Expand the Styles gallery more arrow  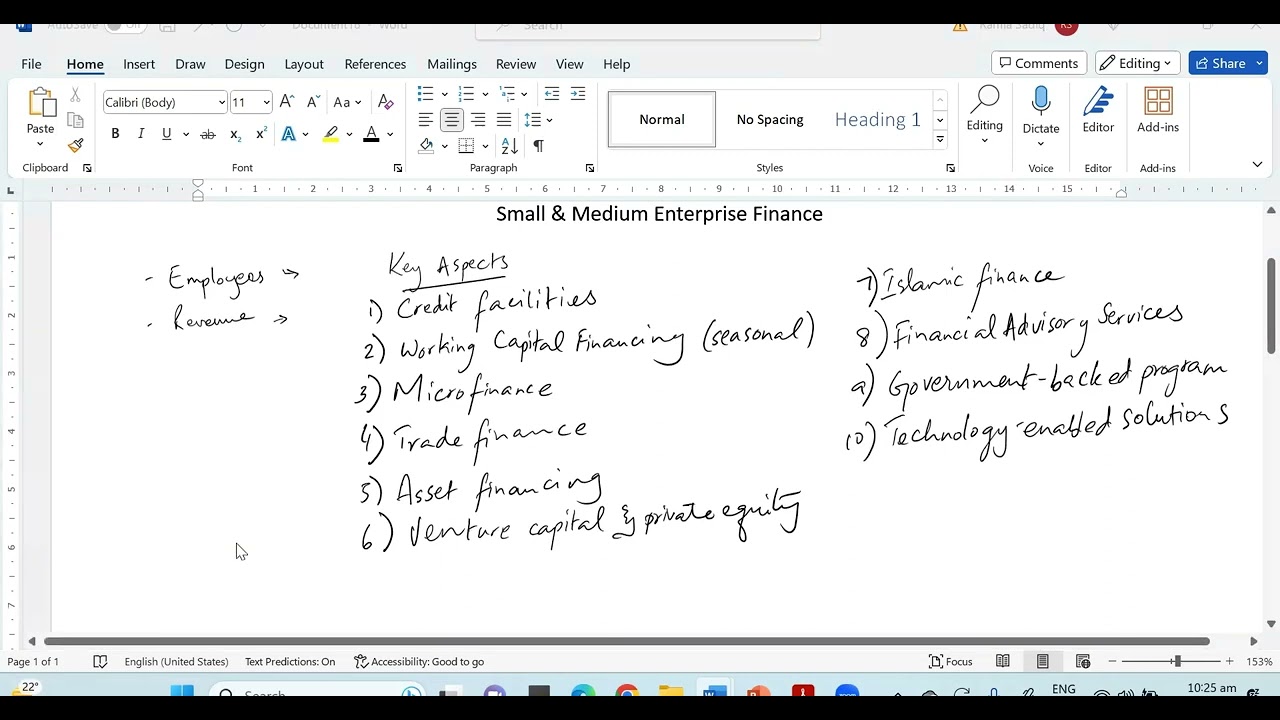click(940, 140)
